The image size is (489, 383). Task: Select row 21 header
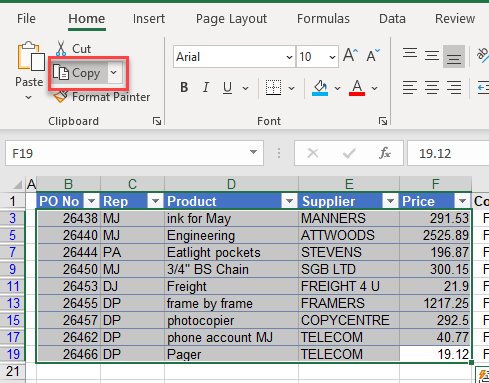tap(13, 371)
